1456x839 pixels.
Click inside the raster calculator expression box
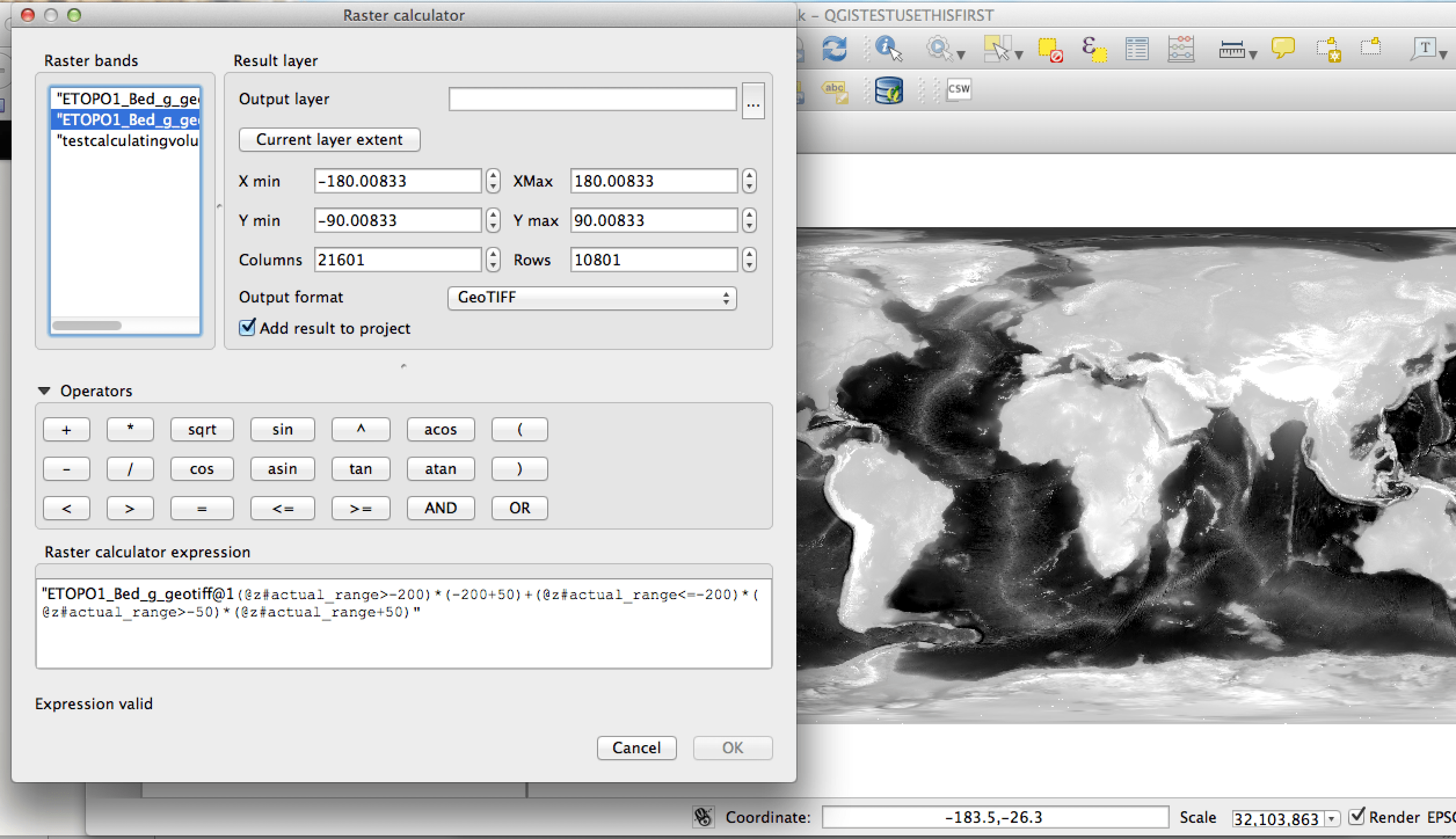click(404, 623)
